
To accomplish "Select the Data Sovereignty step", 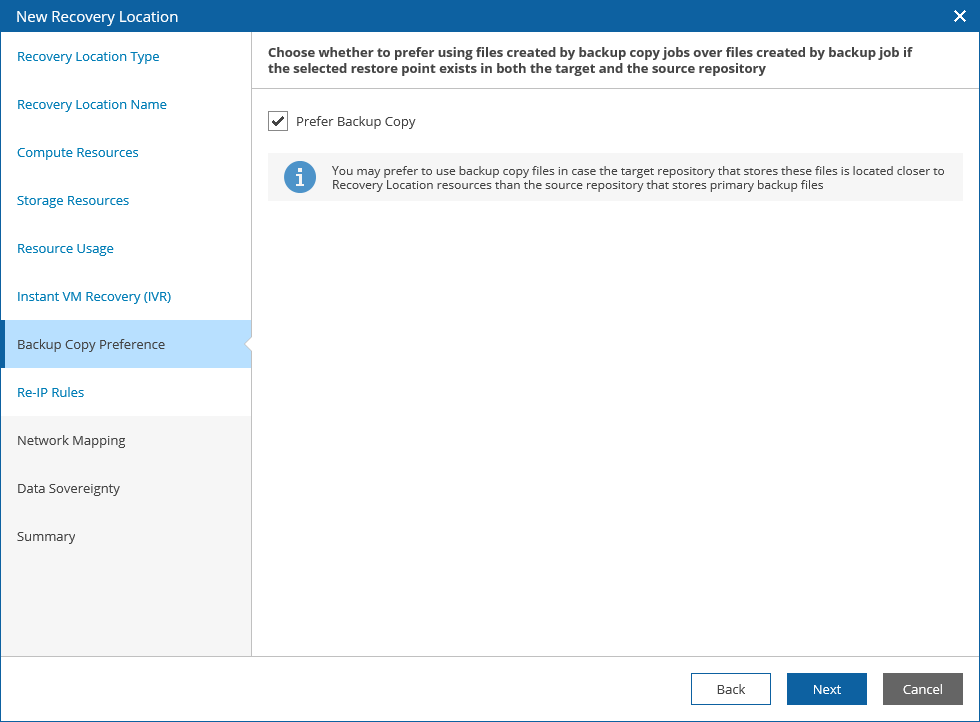I will tap(68, 489).
